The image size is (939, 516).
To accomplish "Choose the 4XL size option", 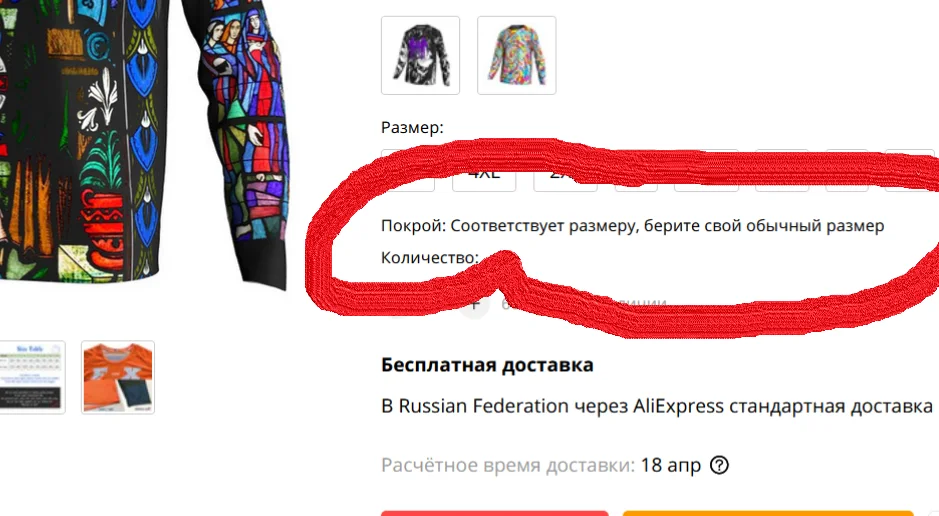I will 484,173.
